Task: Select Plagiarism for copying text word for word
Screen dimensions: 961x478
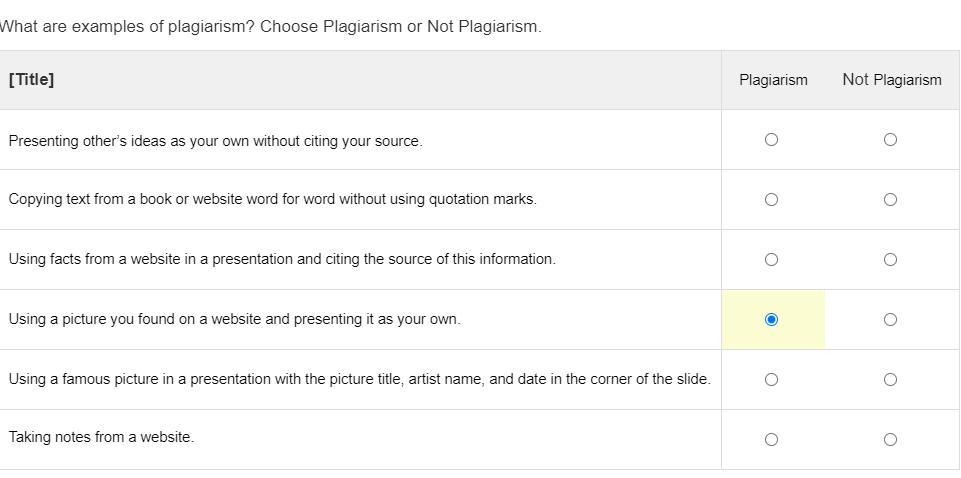Action: tap(771, 200)
